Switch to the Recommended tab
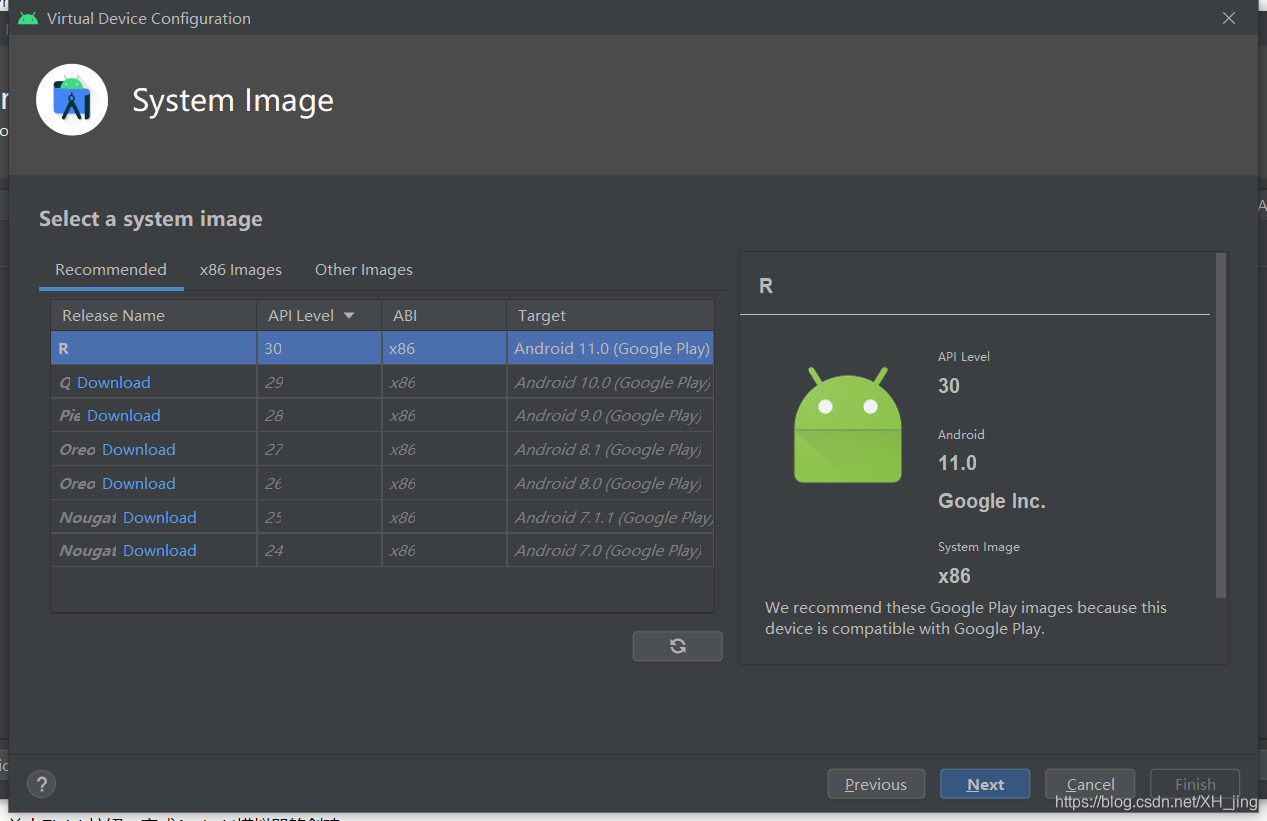Viewport: 1267px width, 821px height. 111,270
